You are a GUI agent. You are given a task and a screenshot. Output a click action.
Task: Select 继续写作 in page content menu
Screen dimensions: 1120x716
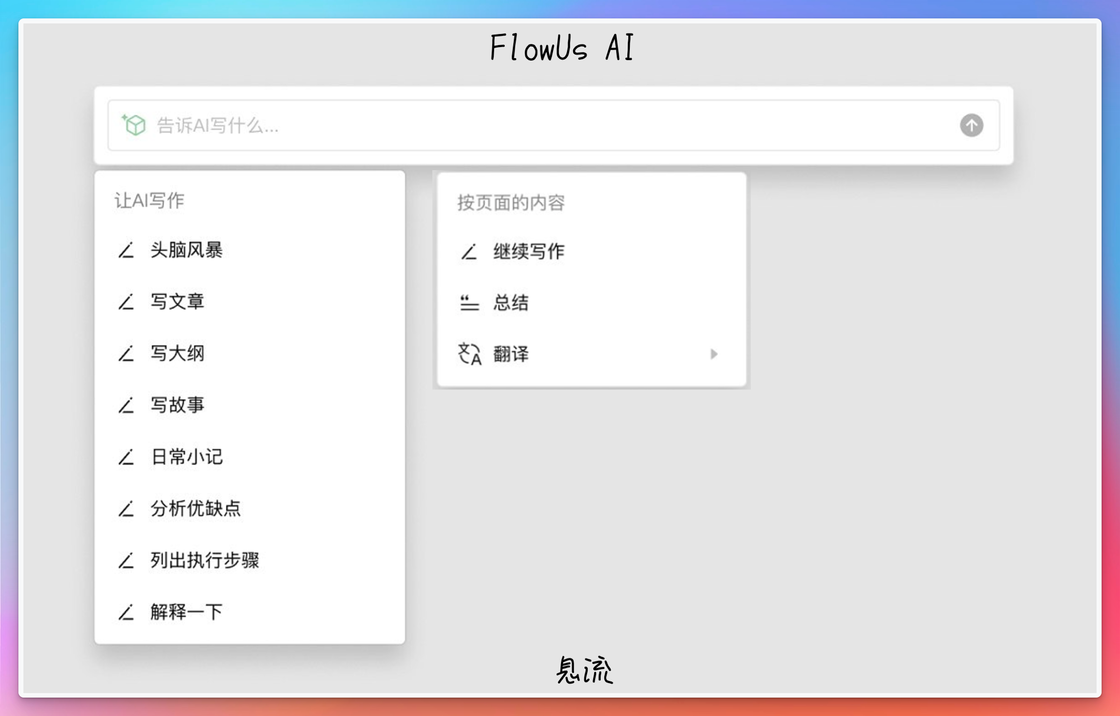(x=591, y=252)
